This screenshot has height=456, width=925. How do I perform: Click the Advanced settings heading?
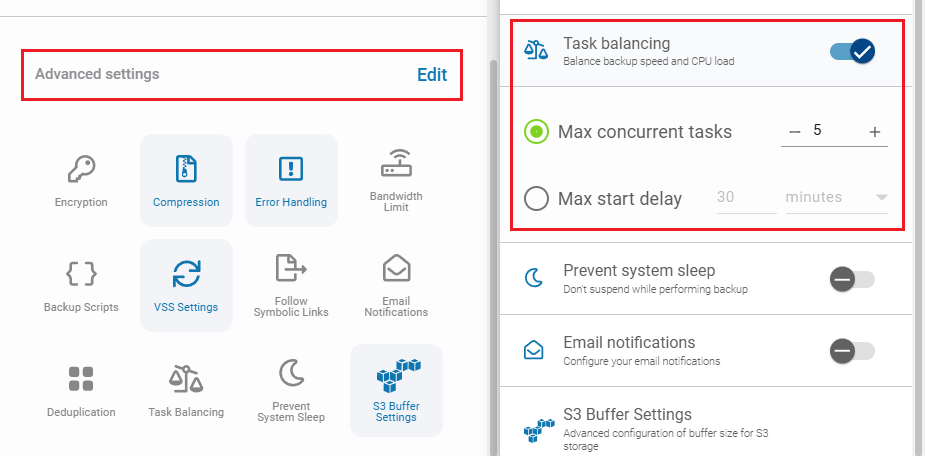[97, 74]
